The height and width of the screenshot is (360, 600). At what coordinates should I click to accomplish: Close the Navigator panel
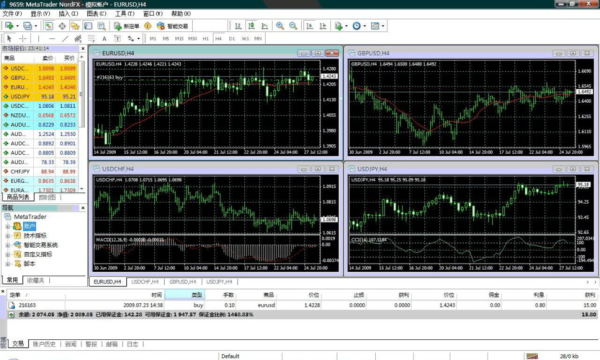(x=83, y=208)
